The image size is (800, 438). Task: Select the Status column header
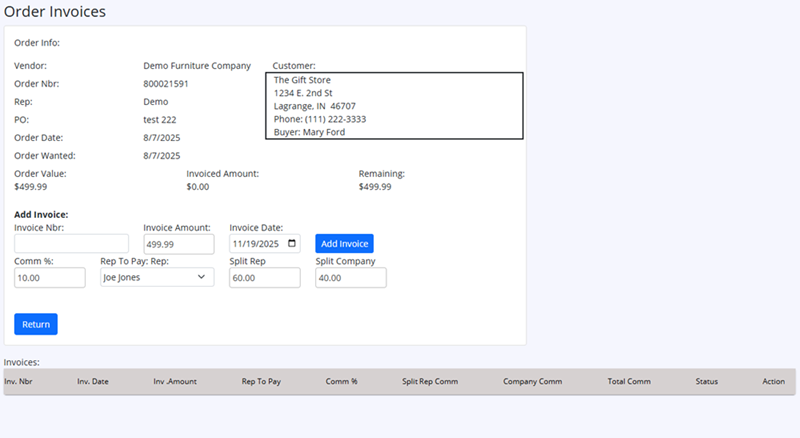click(x=707, y=382)
